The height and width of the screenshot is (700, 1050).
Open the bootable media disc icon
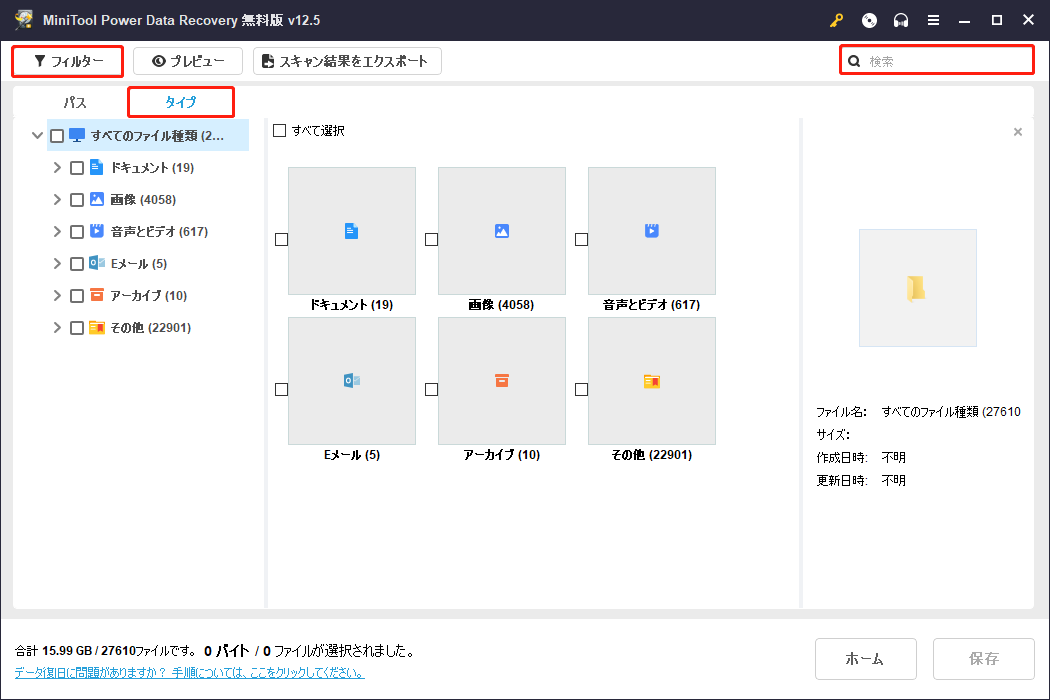click(869, 20)
